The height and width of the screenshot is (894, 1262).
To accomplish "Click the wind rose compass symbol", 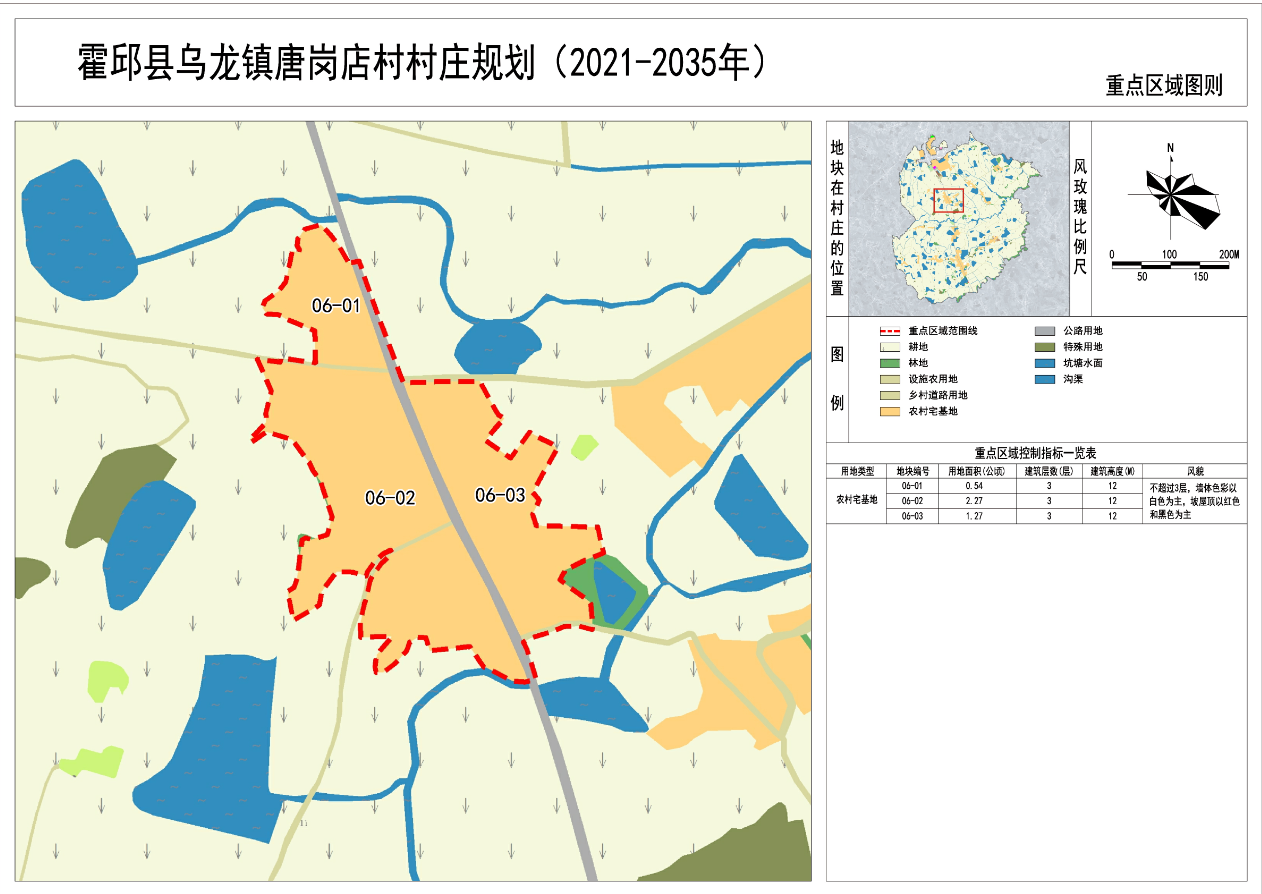I will coord(1173,195).
